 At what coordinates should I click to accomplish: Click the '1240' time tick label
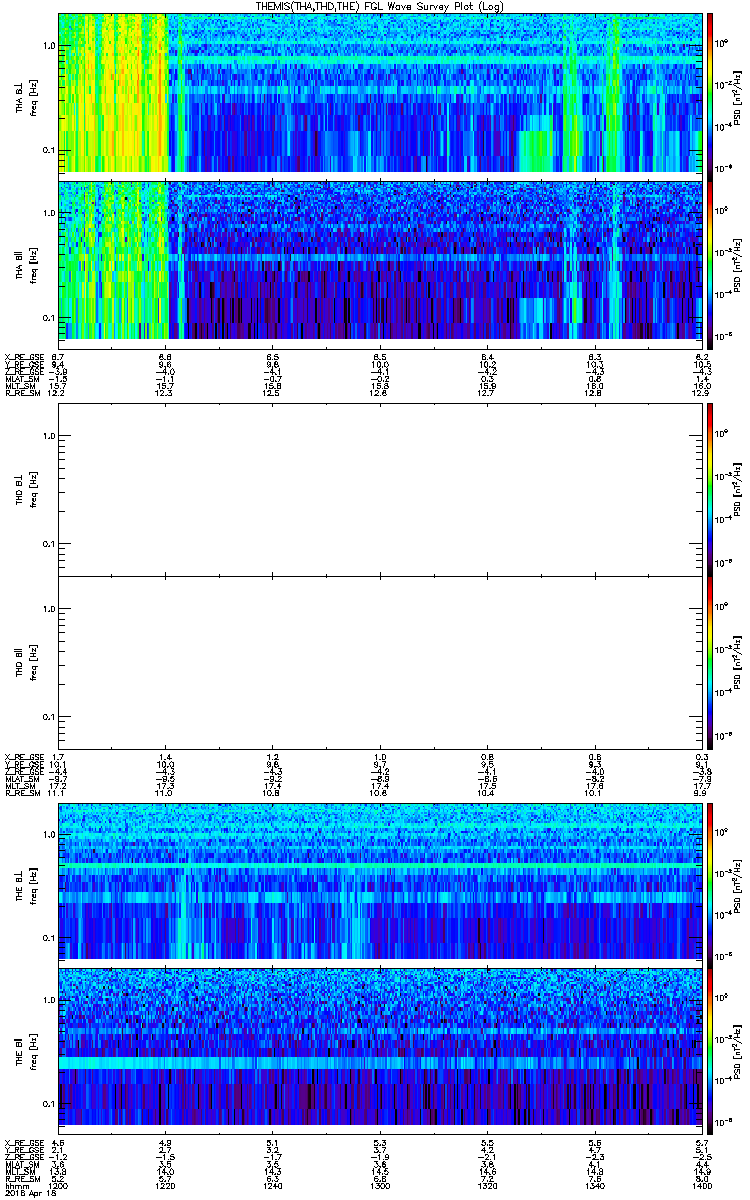click(272, 1184)
